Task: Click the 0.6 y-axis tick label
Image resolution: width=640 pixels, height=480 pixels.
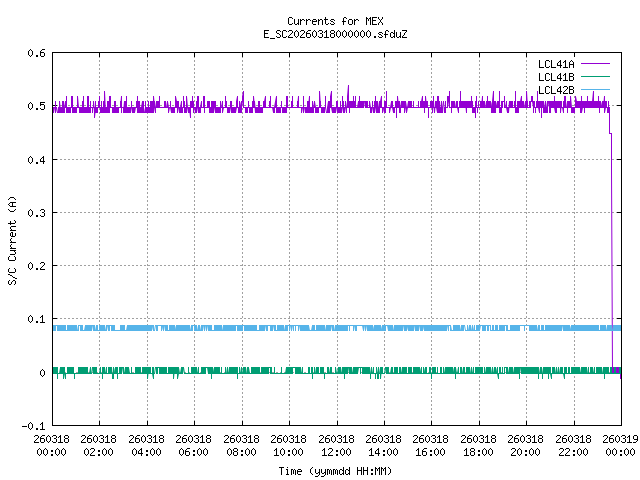Action: [33, 53]
